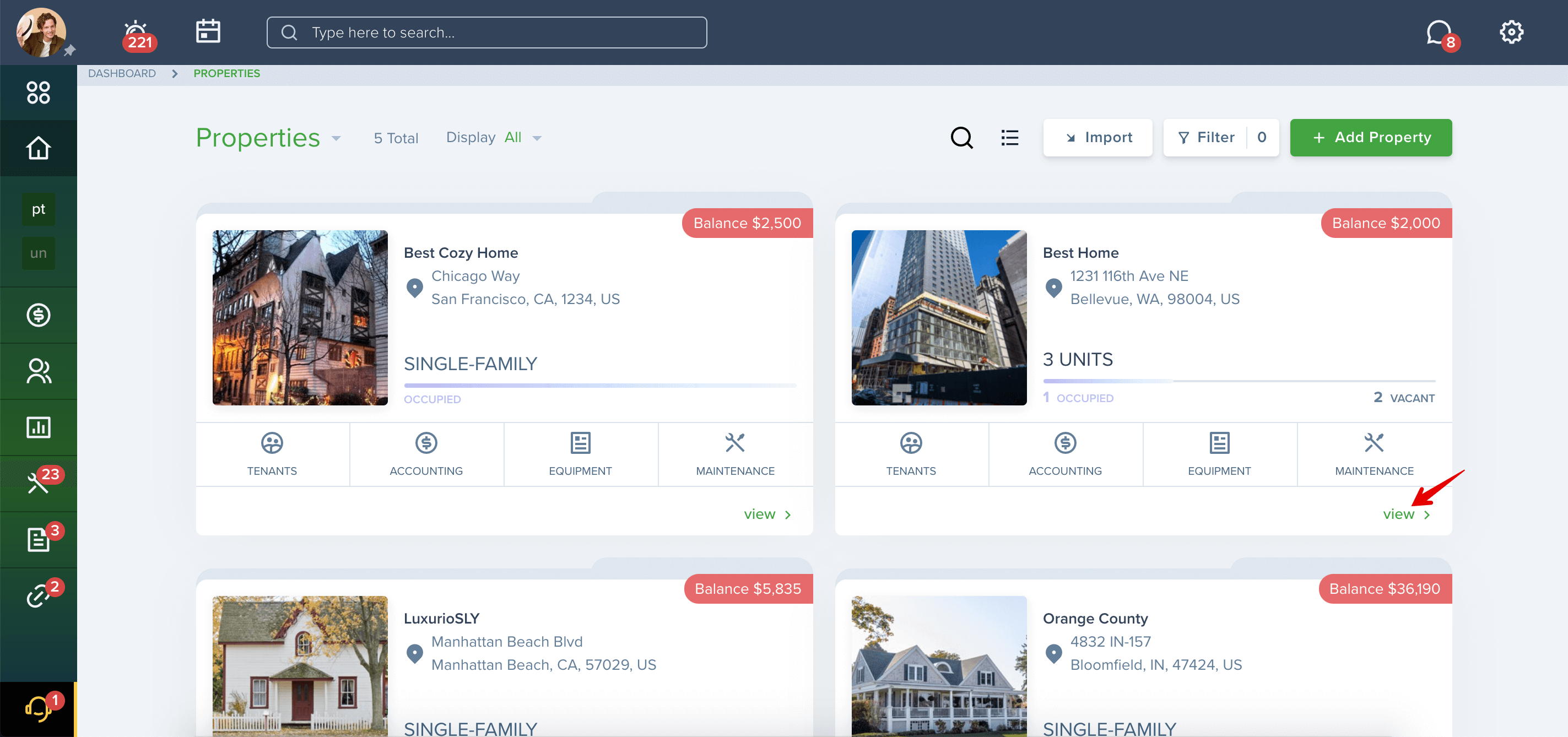
Task: Open Equipment for Best Home
Action: click(1220, 454)
